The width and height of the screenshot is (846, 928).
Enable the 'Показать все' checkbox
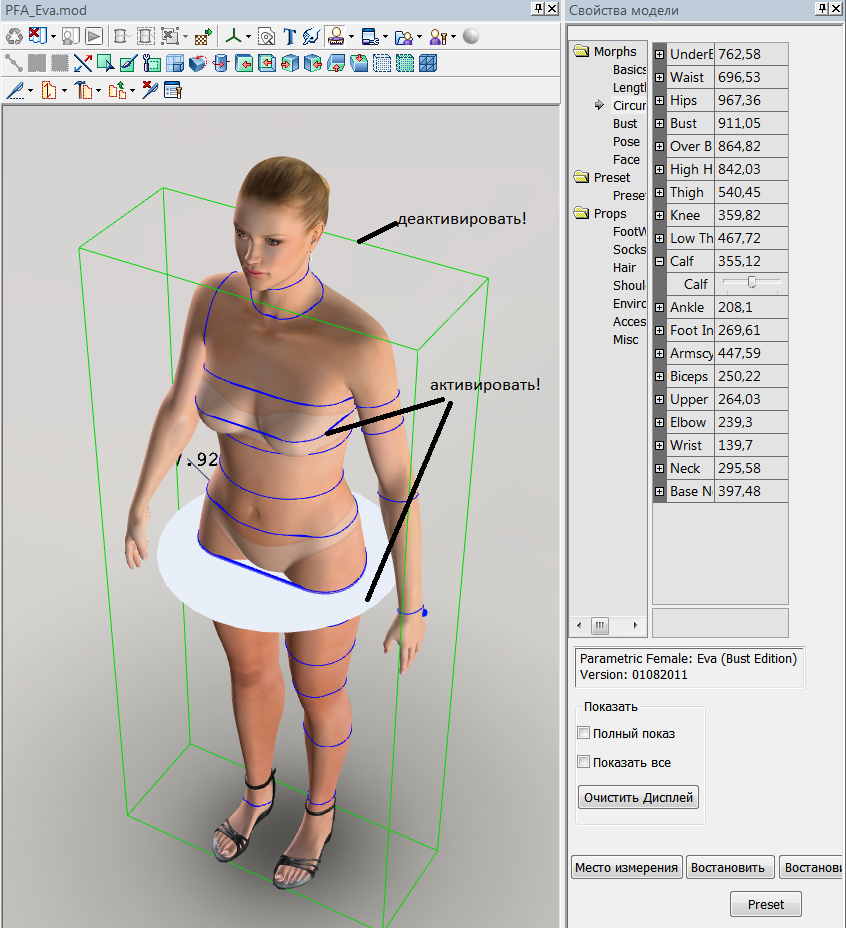pos(584,762)
